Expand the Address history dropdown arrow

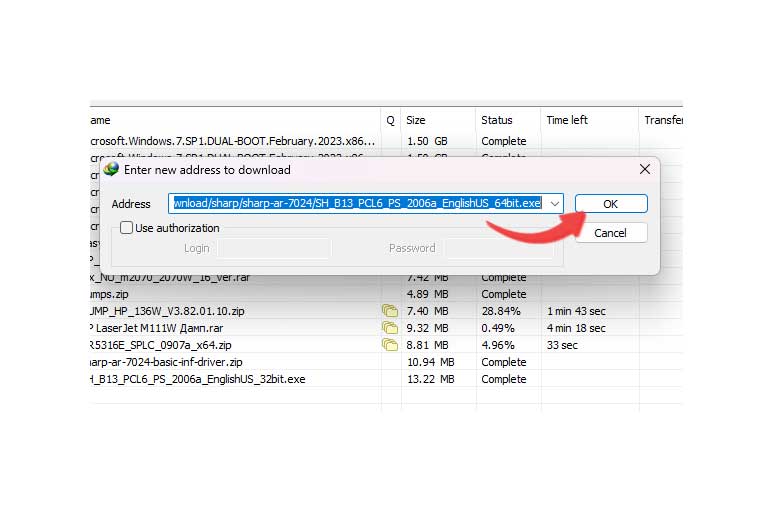point(555,204)
